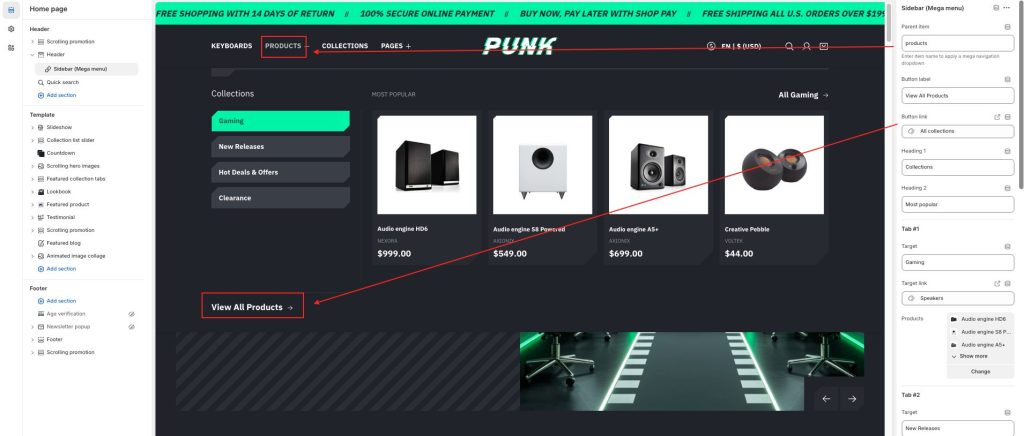Toggle visibility of Age verification section

[131, 314]
